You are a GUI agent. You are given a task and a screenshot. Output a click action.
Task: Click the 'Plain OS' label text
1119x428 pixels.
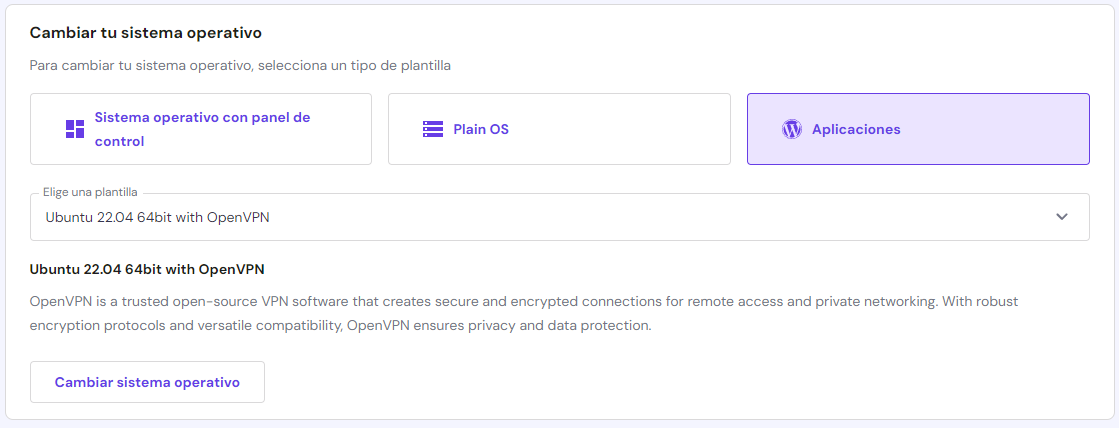tap(481, 129)
